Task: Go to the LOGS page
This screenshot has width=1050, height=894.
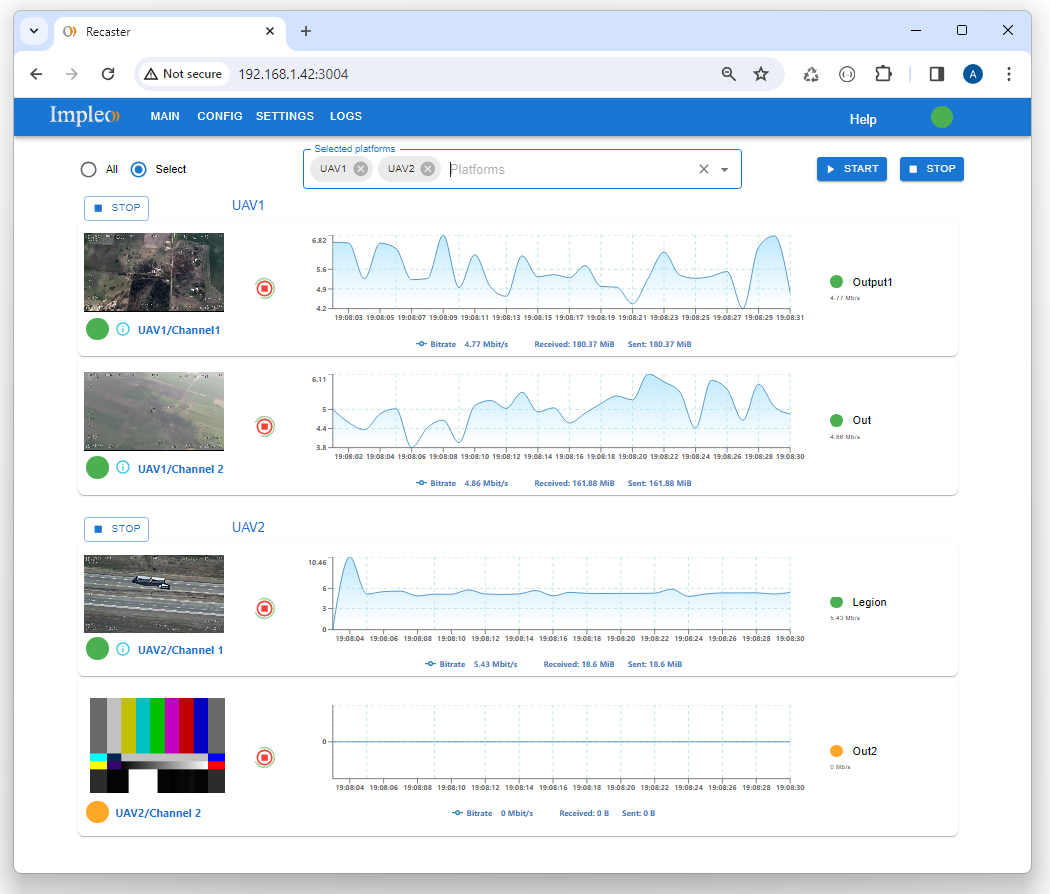Action: click(x=346, y=116)
